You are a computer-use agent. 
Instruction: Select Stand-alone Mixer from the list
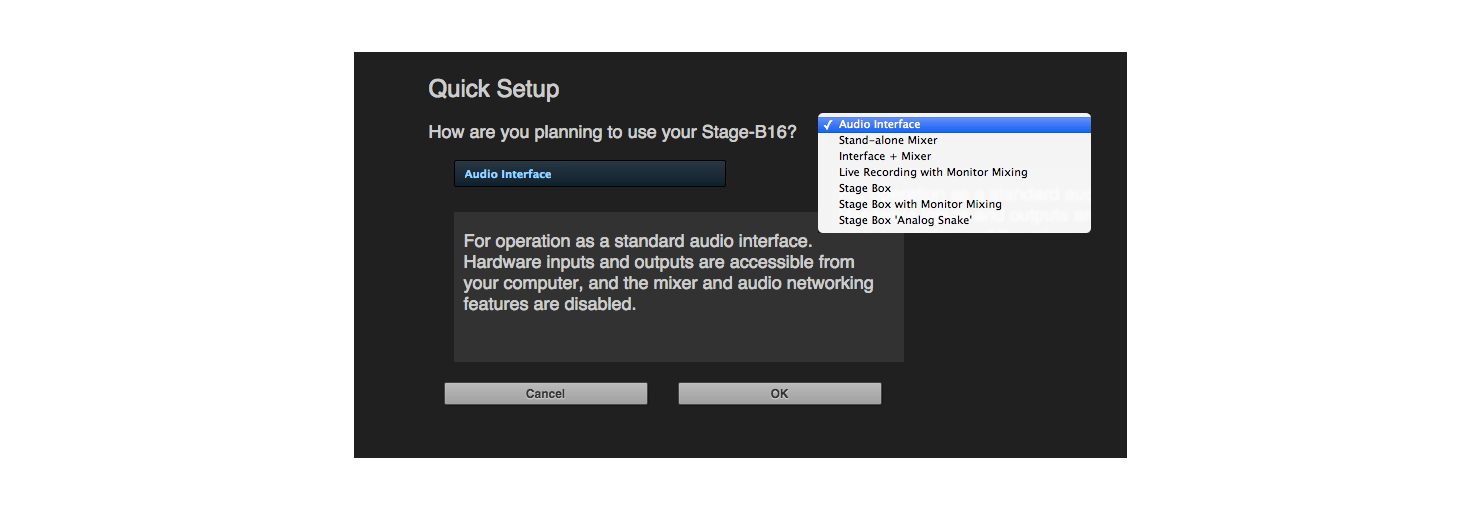888,140
